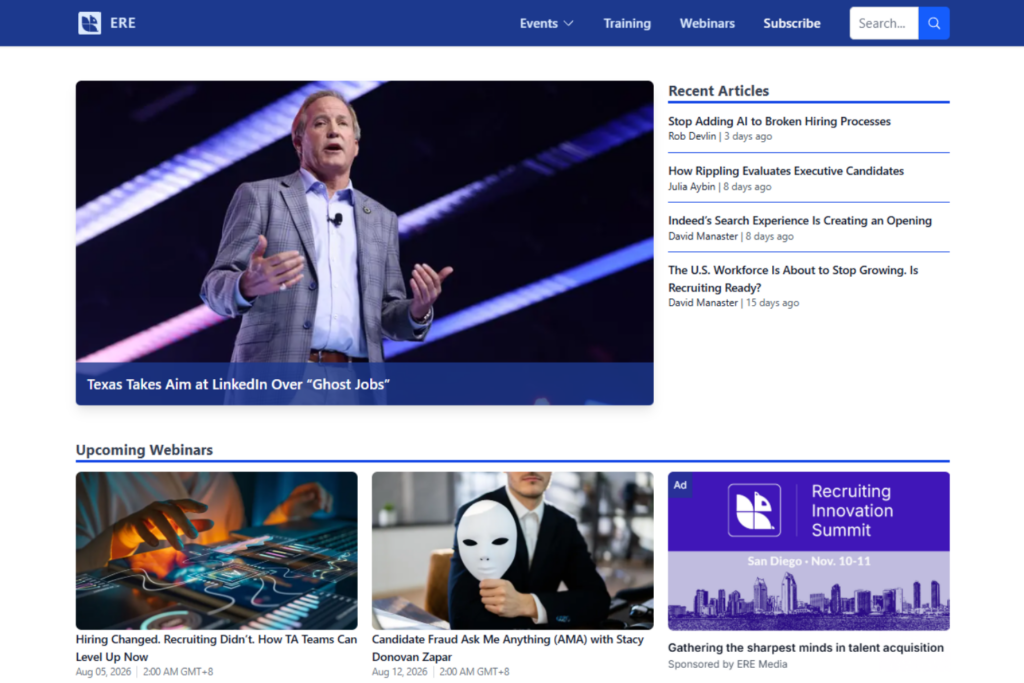Click the ERE site name text
Screen dimensions: 1024x683
click(123, 23)
